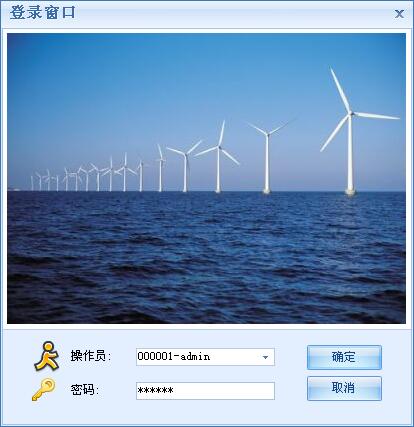The height and width of the screenshot is (427, 414).
Task: Click the golden key password icon
Action: [44, 389]
